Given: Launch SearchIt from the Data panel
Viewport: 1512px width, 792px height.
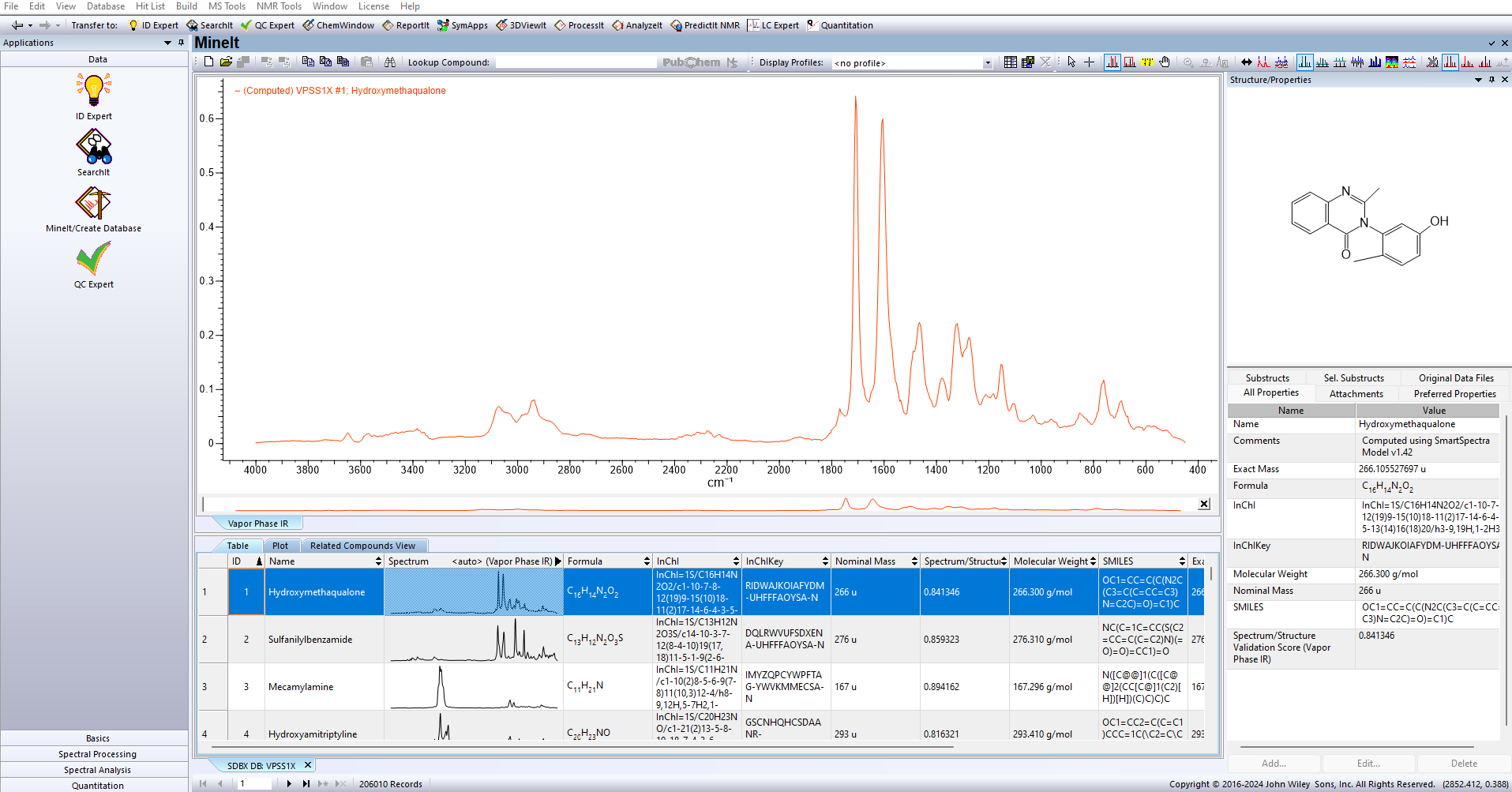Looking at the screenshot, I should tap(93, 146).
